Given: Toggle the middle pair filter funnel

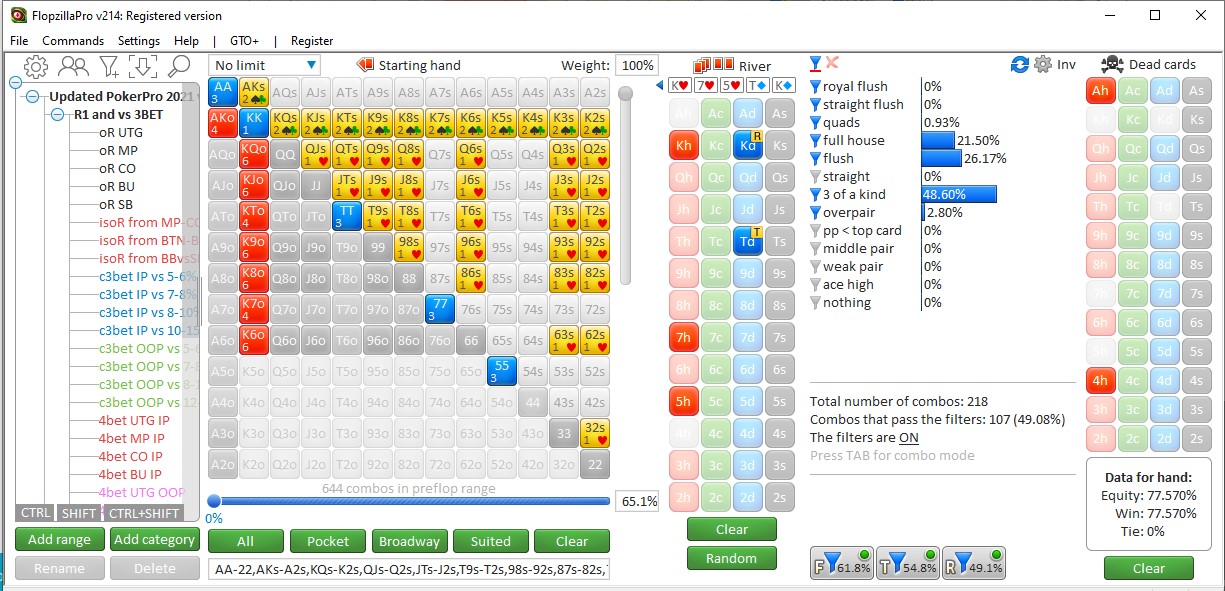Looking at the screenshot, I should pos(815,249).
